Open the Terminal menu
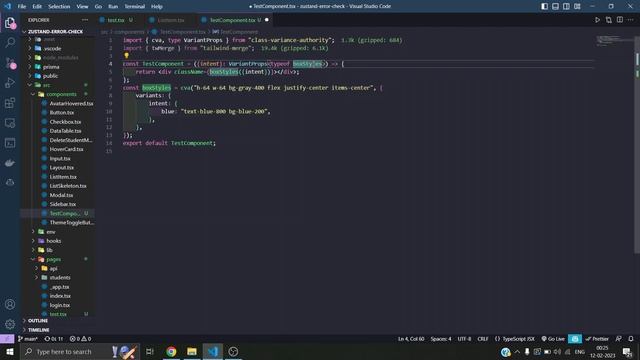The image size is (640, 360). point(135,6)
